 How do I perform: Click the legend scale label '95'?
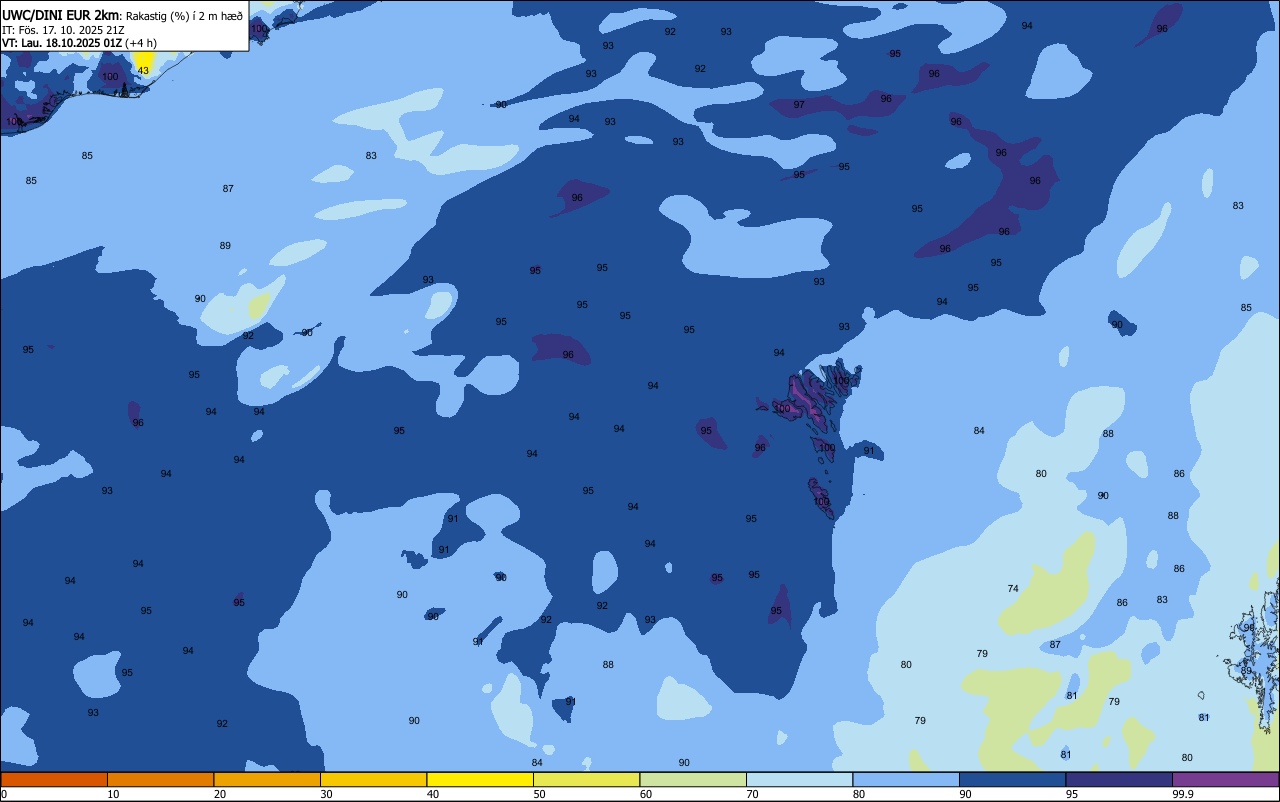[1071, 794]
